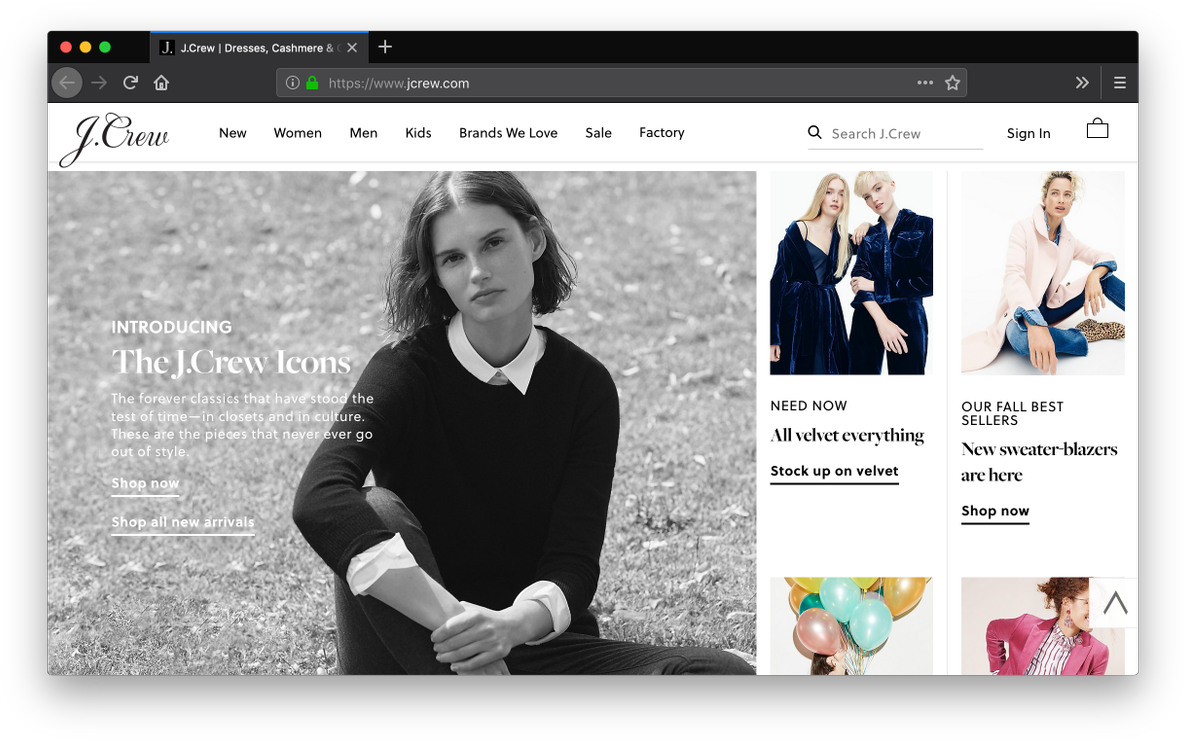Bookmark this page with the star icon
Screen dimensions: 1185x740
click(x=952, y=82)
